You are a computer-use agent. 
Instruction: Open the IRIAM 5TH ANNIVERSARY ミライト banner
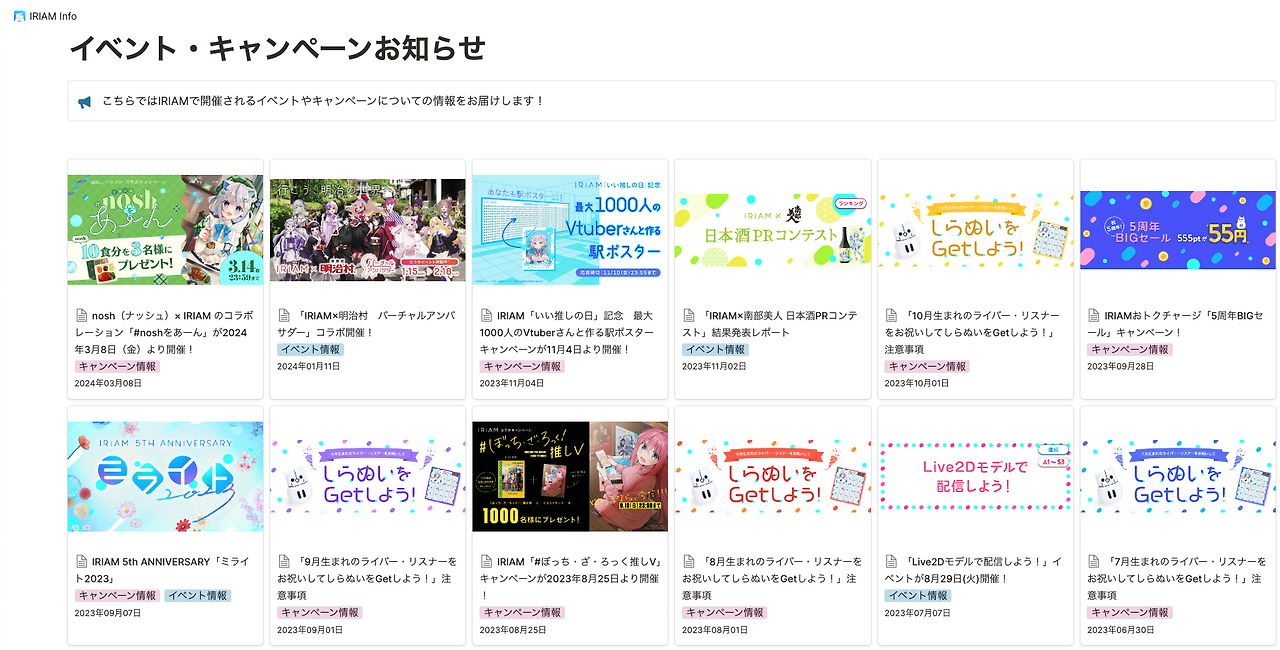pos(166,476)
